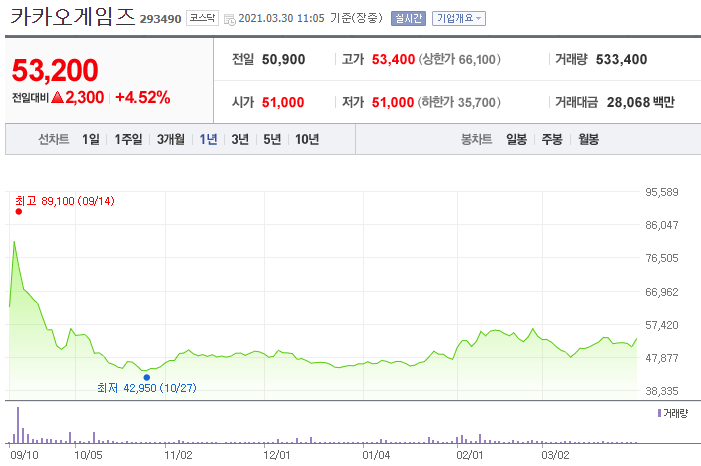Click the 시가 value 51,000
The image size is (701, 466).
point(283,102)
